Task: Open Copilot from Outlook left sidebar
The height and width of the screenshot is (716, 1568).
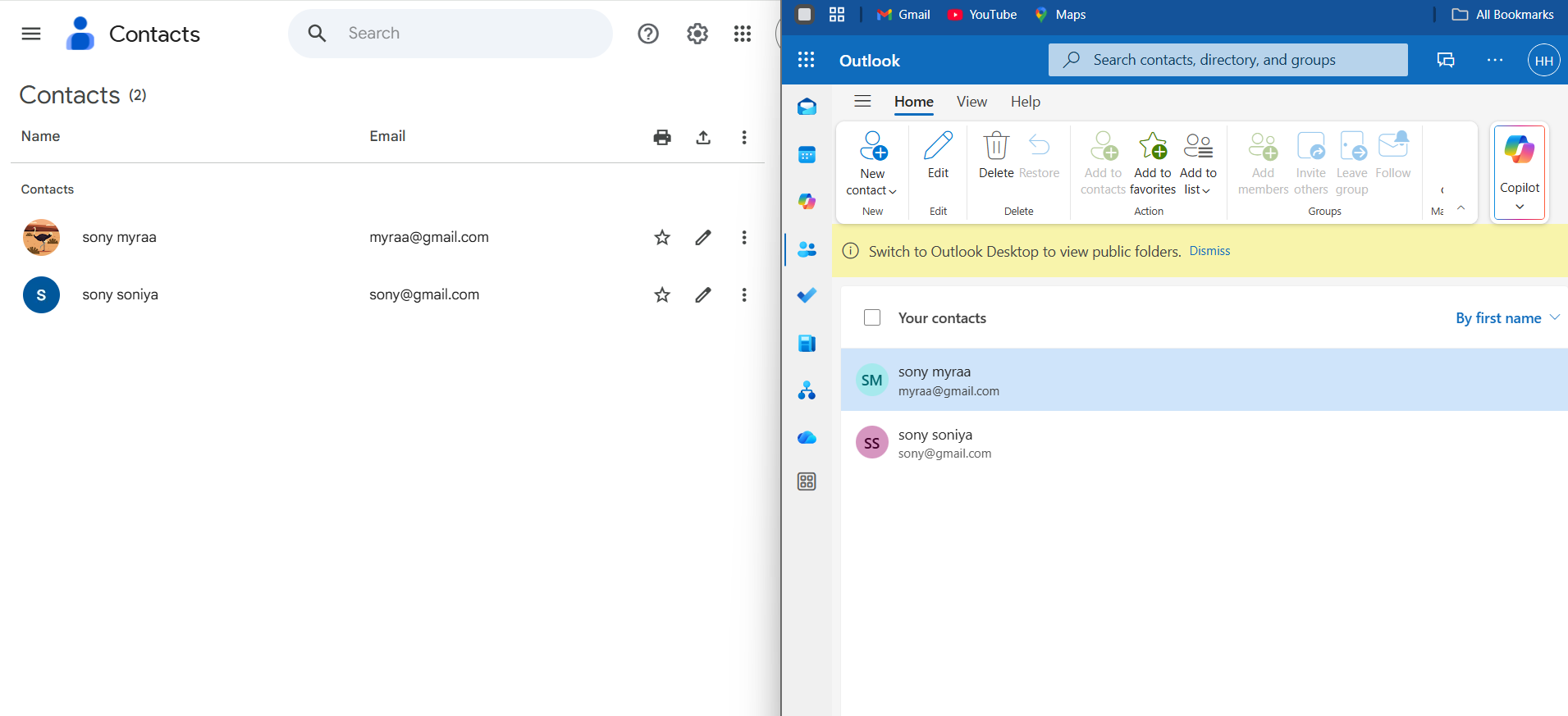Action: [x=807, y=201]
